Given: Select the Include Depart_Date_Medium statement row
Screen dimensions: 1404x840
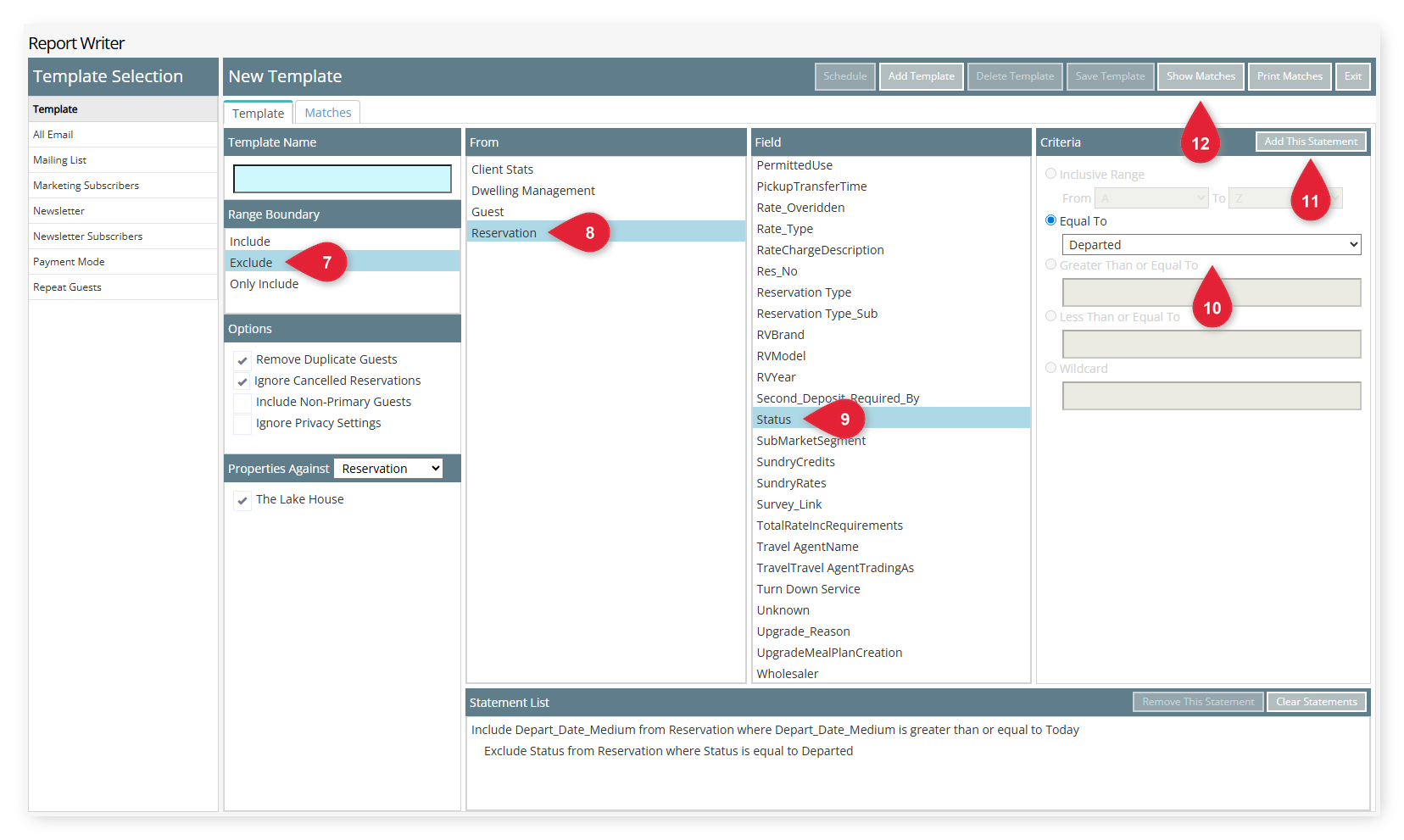Looking at the screenshot, I should coord(918,730).
